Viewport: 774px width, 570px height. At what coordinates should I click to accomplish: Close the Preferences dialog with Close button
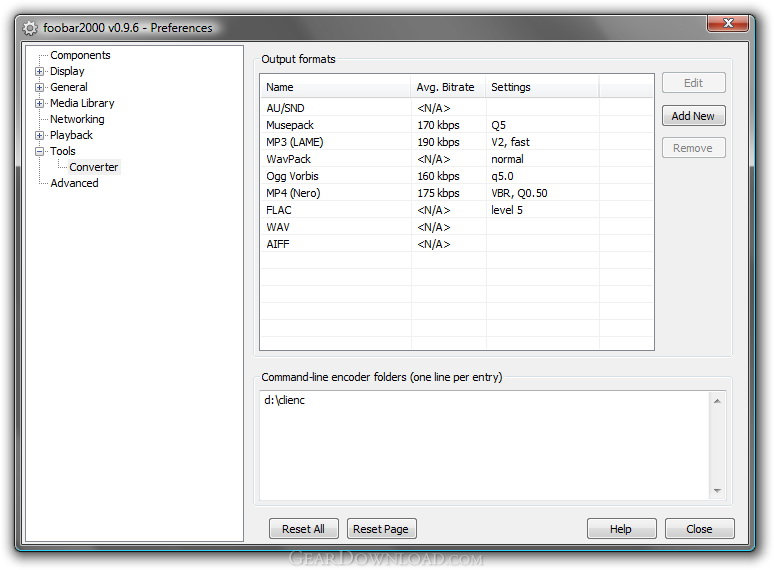pyautogui.click(x=699, y=529)
